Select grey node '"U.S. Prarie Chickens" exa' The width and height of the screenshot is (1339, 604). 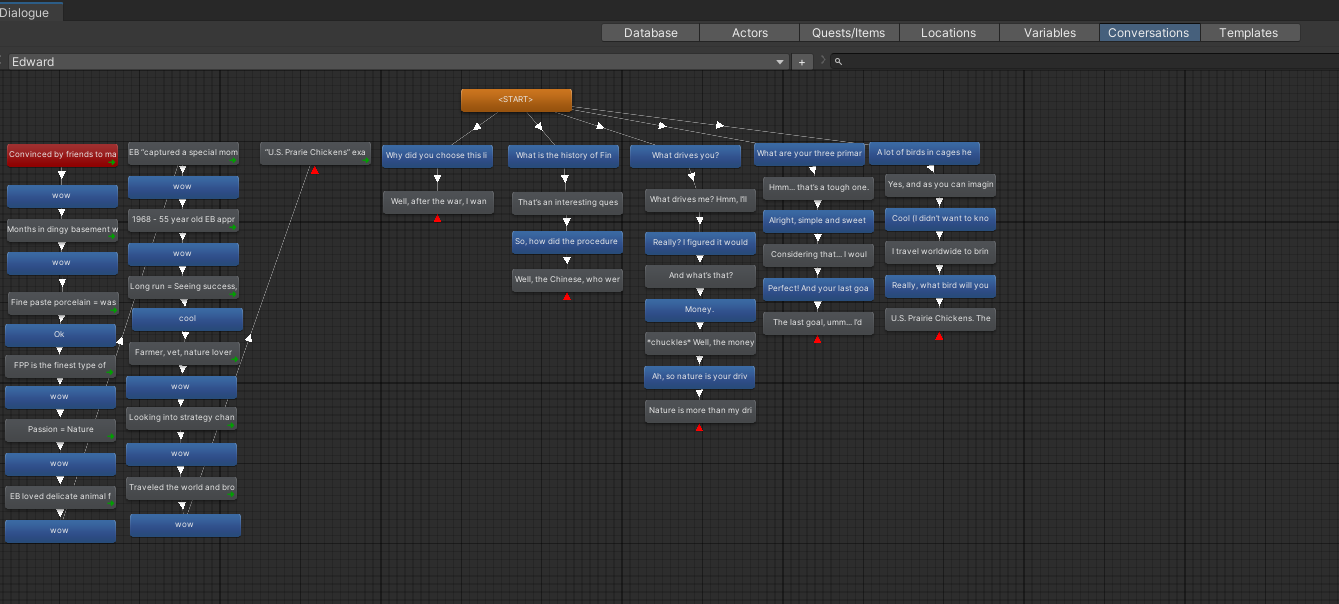tap(316, 153)
